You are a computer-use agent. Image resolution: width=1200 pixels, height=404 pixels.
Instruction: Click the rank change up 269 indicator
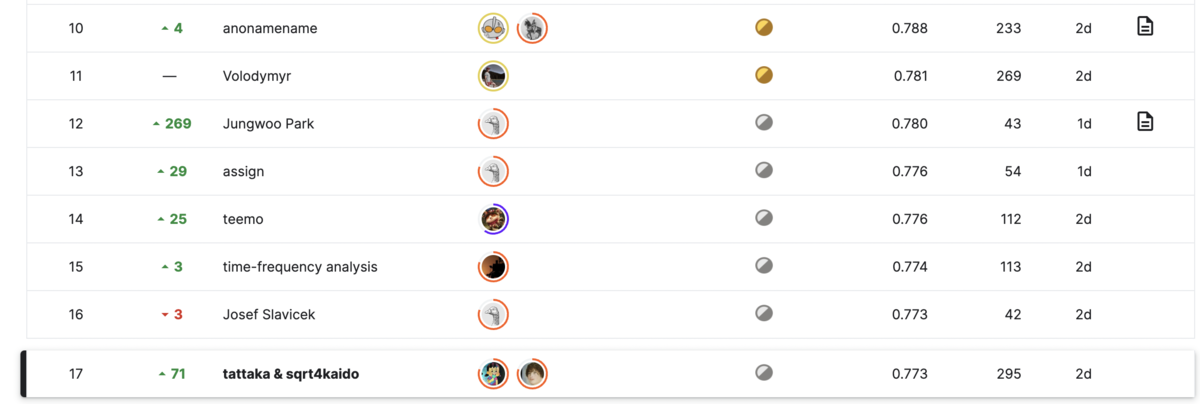point(171,124)
